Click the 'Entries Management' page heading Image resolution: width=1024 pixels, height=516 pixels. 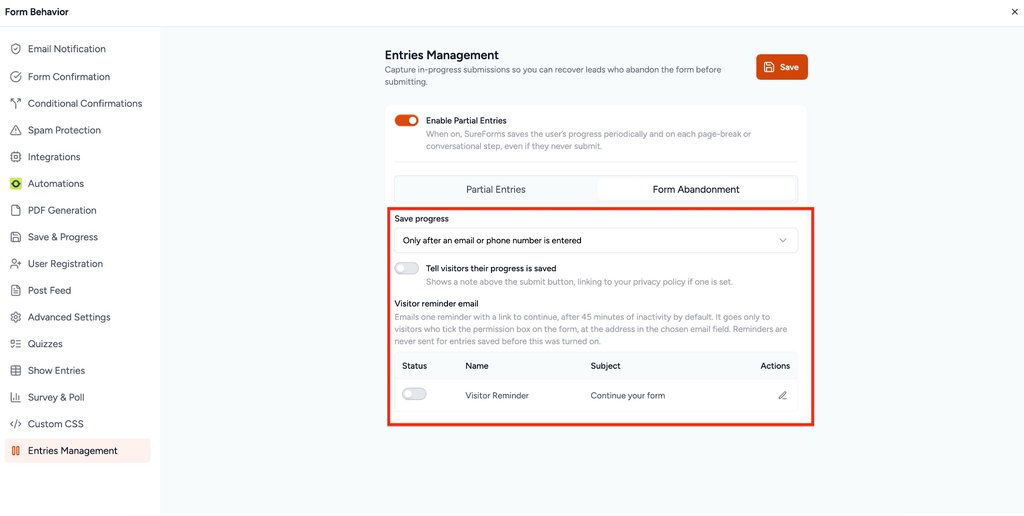point(441,55)
